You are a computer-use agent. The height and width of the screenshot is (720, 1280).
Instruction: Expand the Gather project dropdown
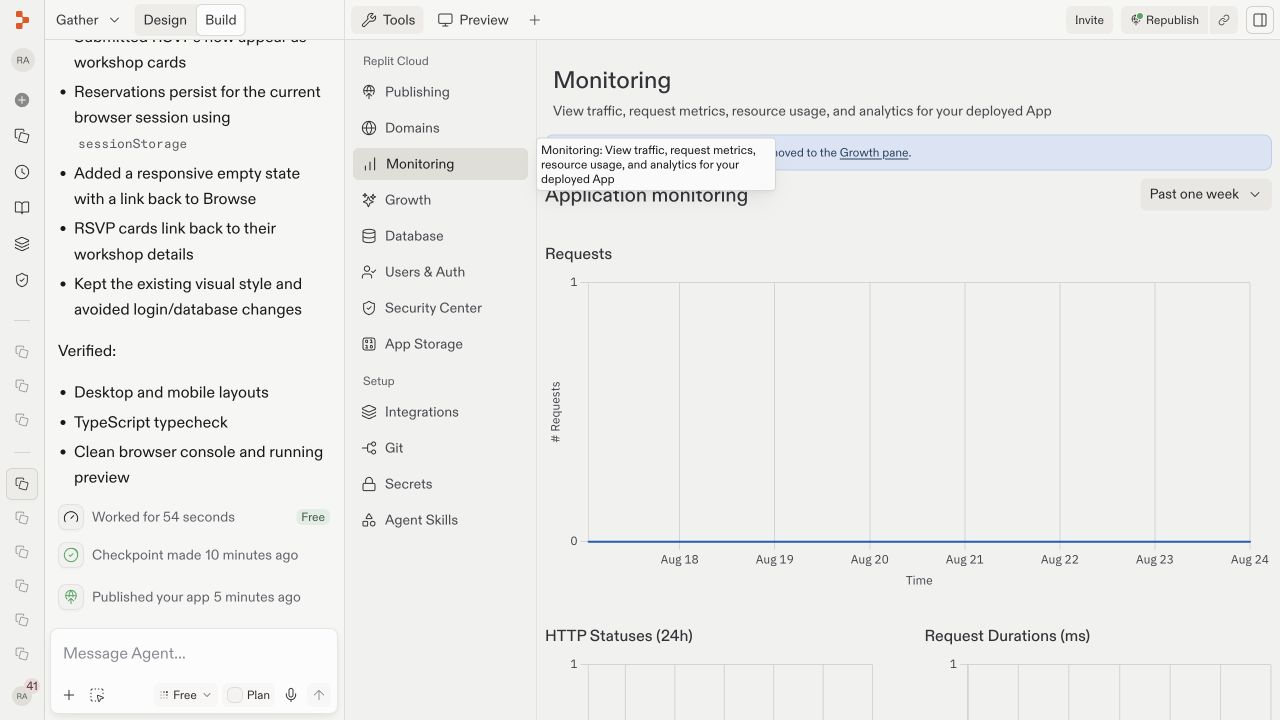pyautogui.click(x=88, y=20)
